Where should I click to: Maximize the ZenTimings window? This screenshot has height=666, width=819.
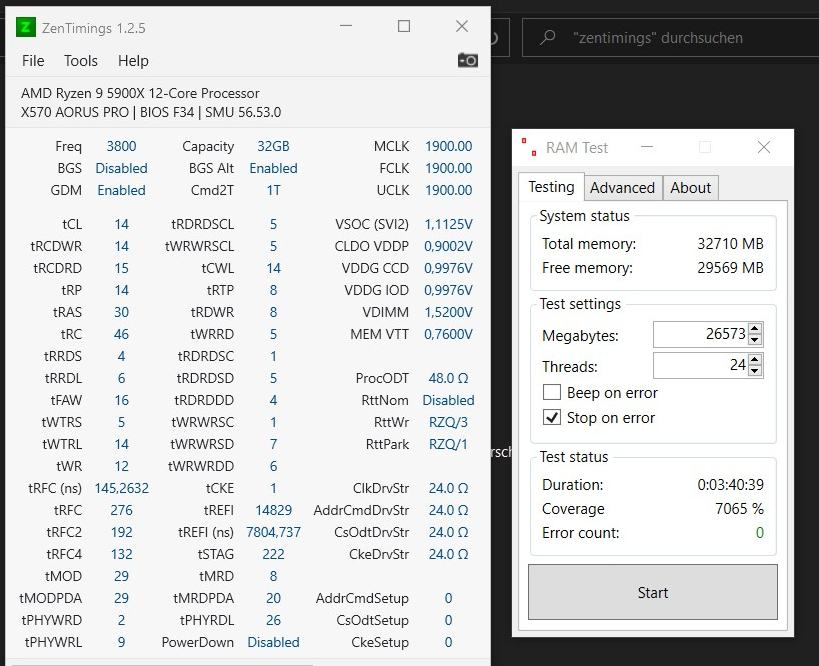tap(404, 26)
